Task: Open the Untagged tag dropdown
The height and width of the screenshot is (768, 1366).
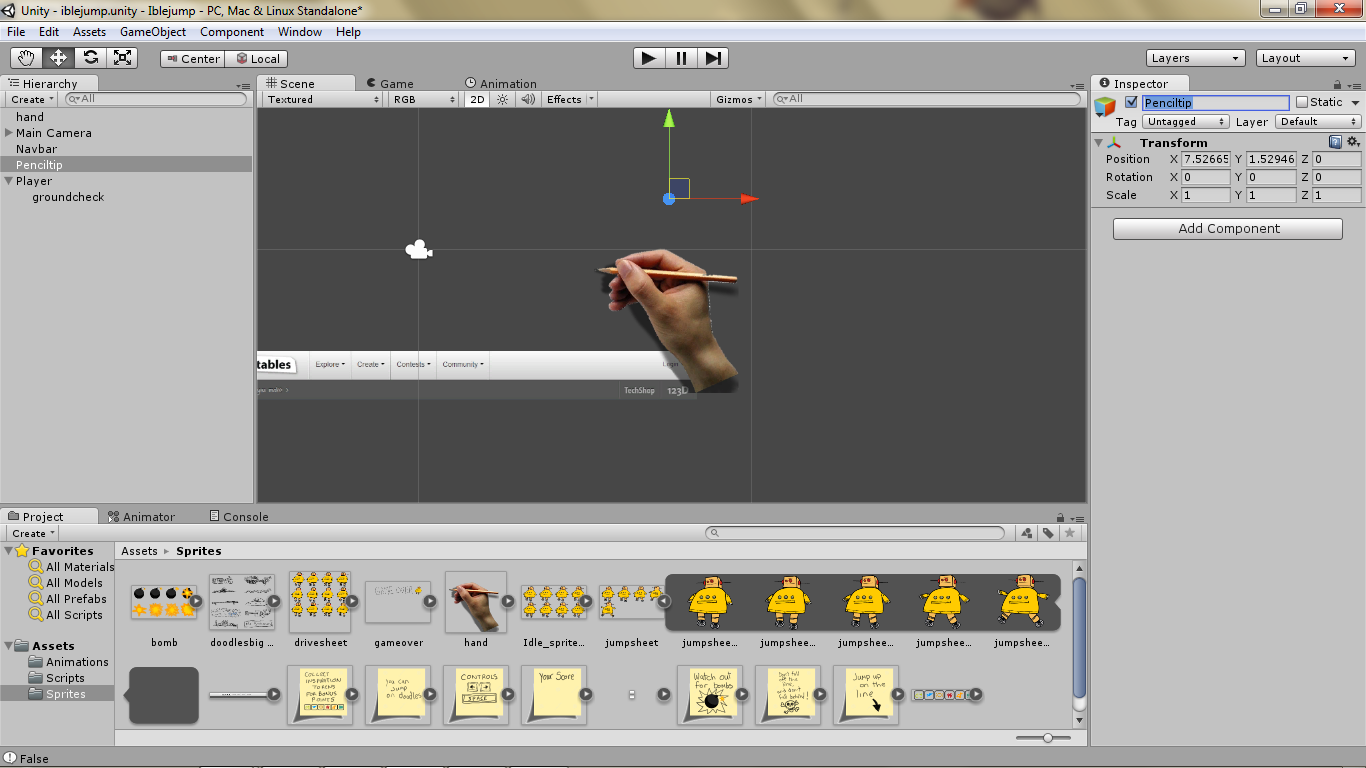Action: coord(1185,121)
